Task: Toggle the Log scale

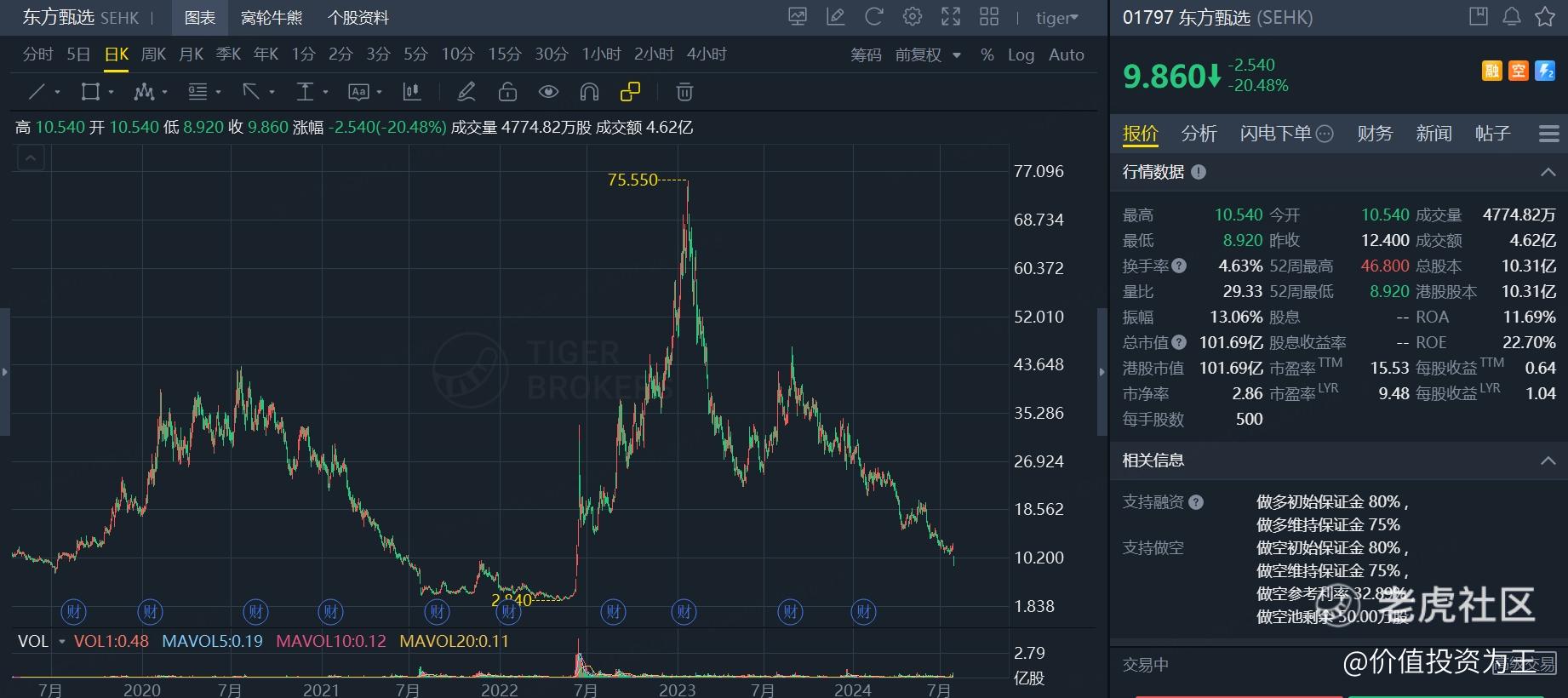Action: (1021, 54)
